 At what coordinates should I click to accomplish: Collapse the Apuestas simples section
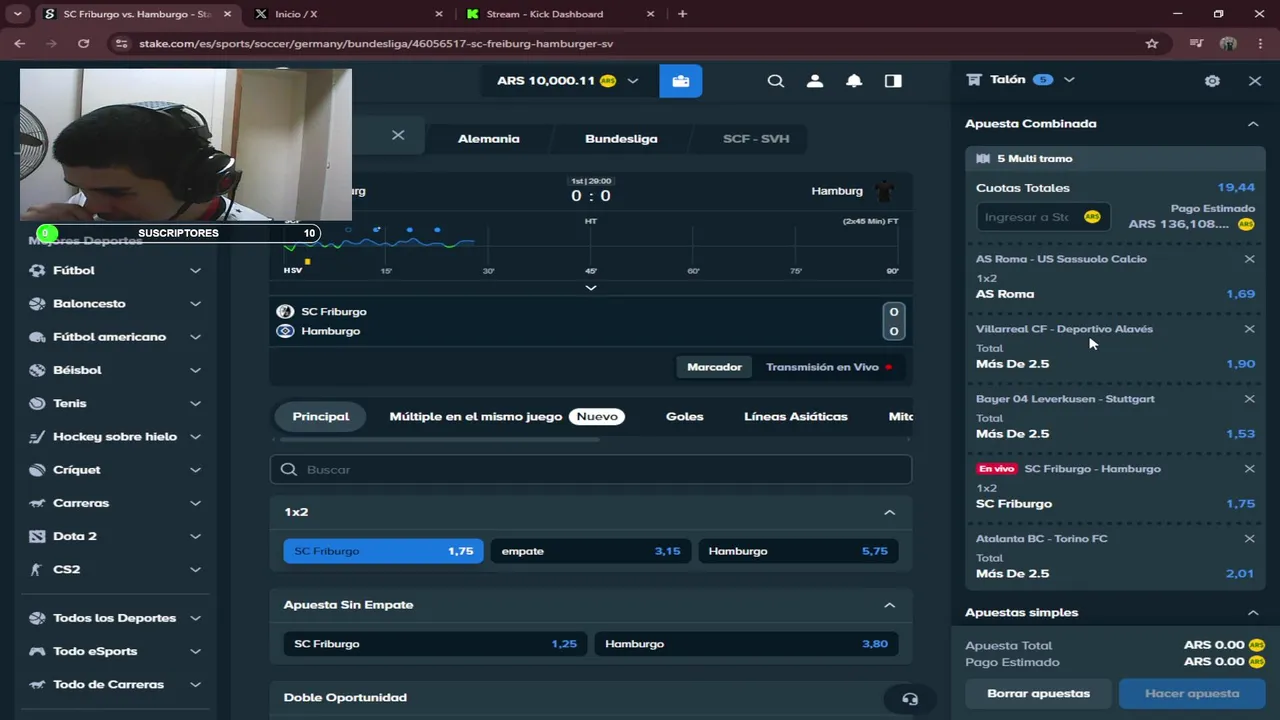click(x=1253, y=613)
